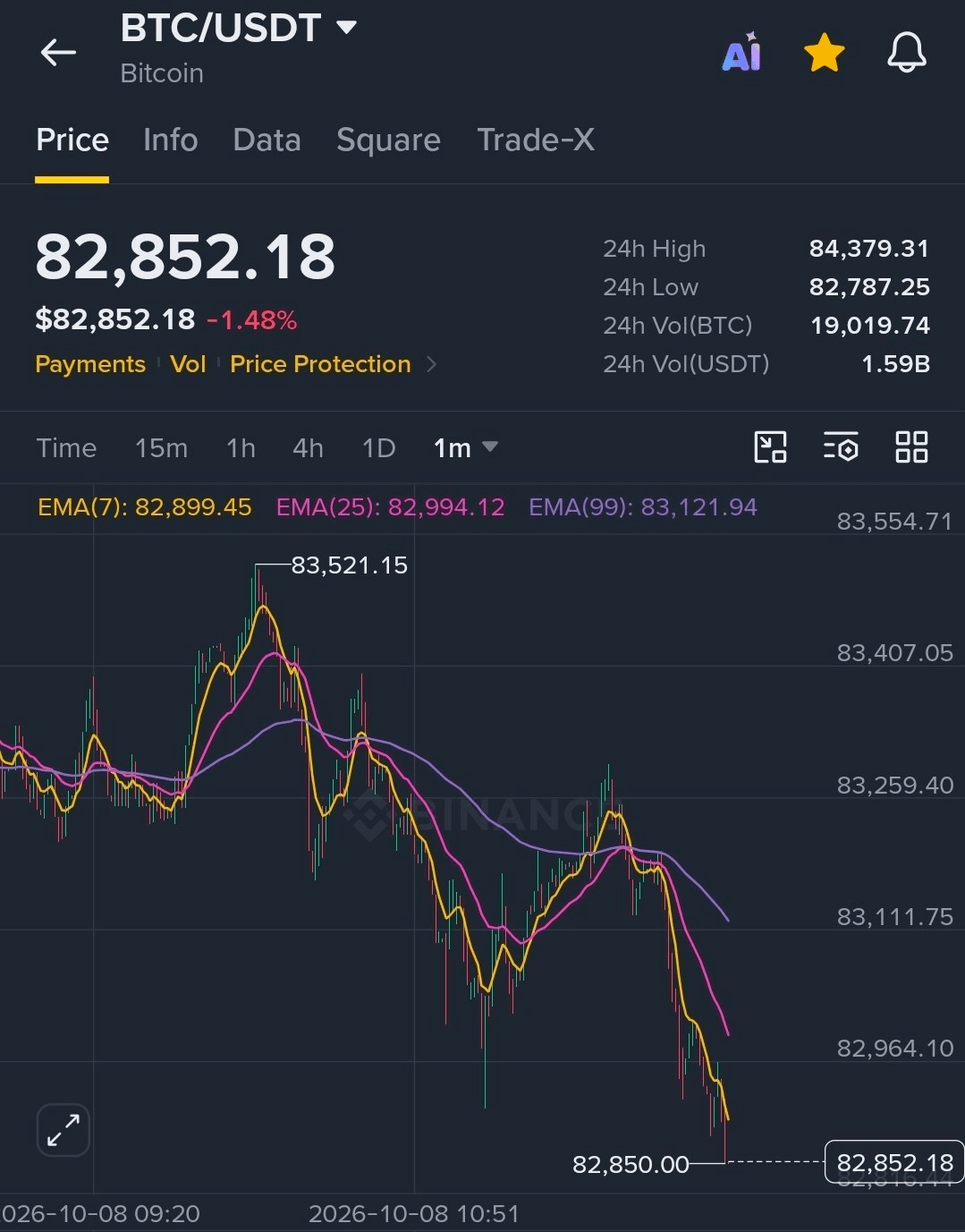Tap the -1.48% change value

point(251,319)
